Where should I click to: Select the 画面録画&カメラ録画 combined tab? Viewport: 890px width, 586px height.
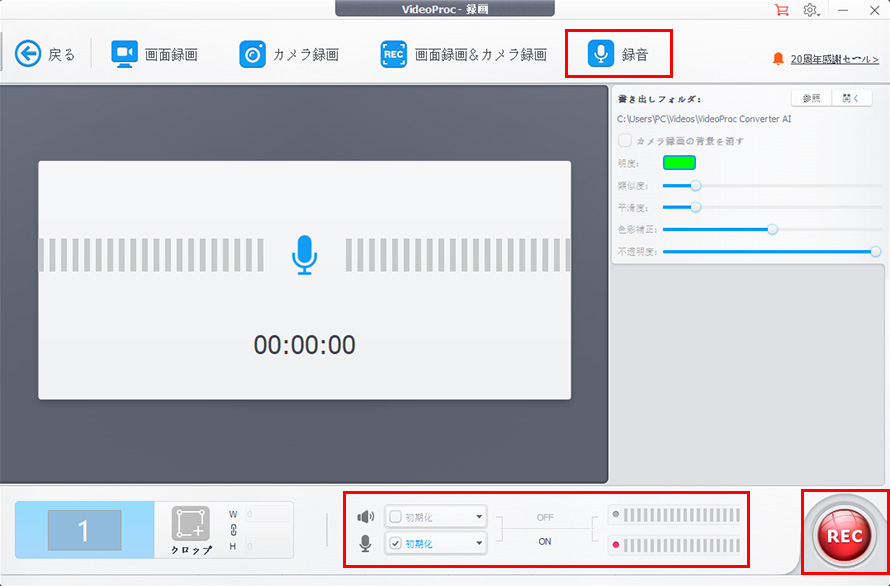coord(464,55)
